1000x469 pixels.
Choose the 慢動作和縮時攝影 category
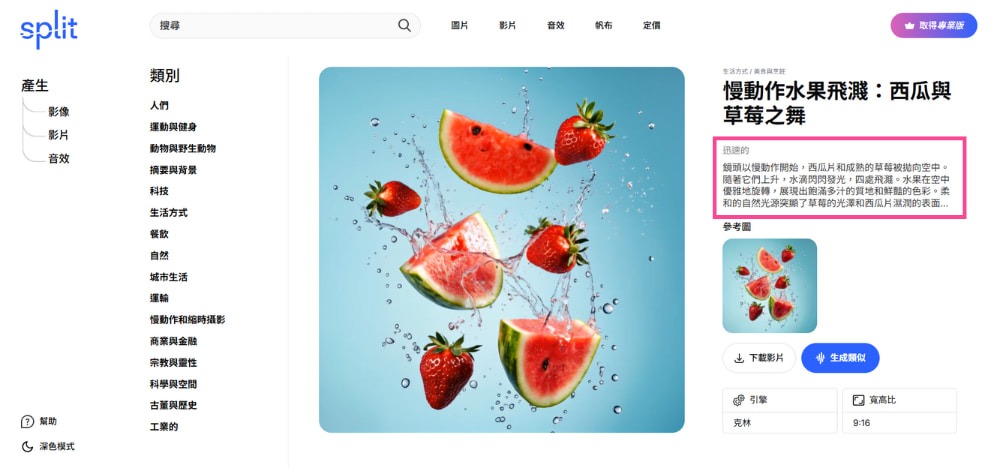tap(188, 320)
